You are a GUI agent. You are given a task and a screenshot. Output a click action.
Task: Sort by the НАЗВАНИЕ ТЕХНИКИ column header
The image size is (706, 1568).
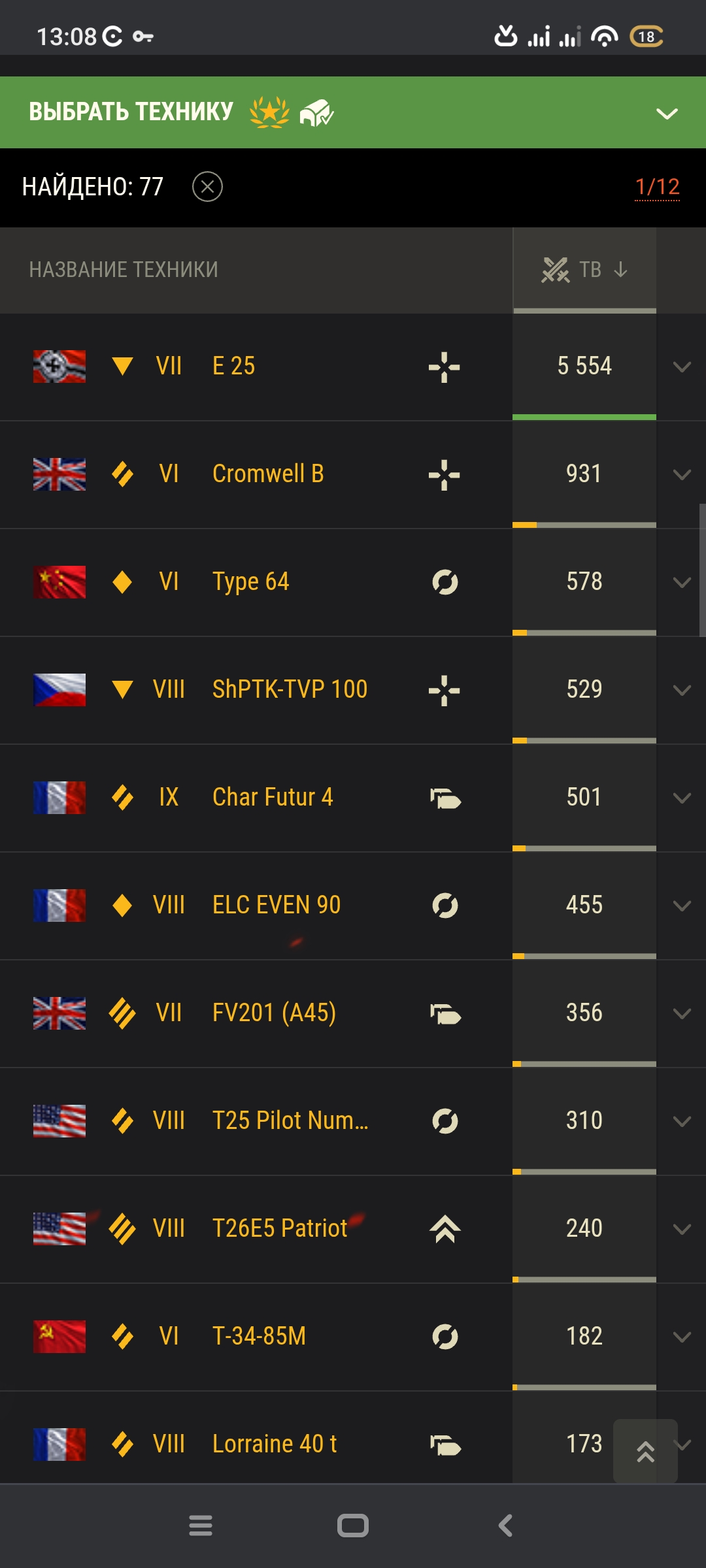124,270
